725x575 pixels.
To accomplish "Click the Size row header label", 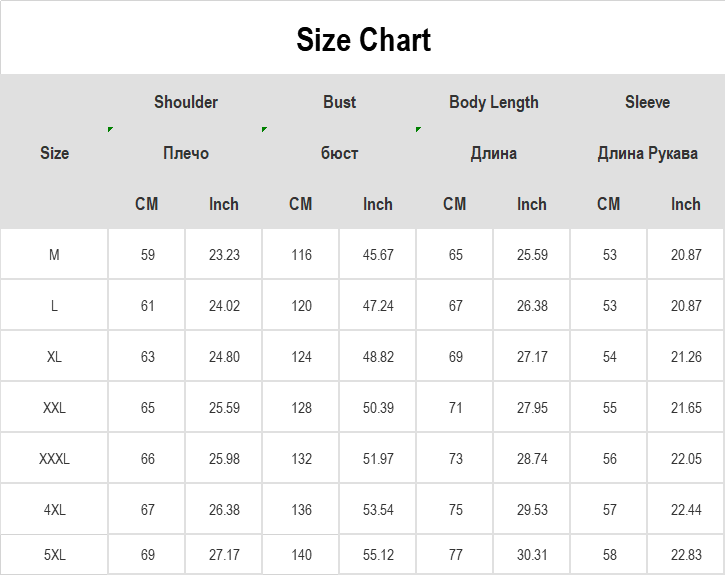I will [x=55, y=153].
